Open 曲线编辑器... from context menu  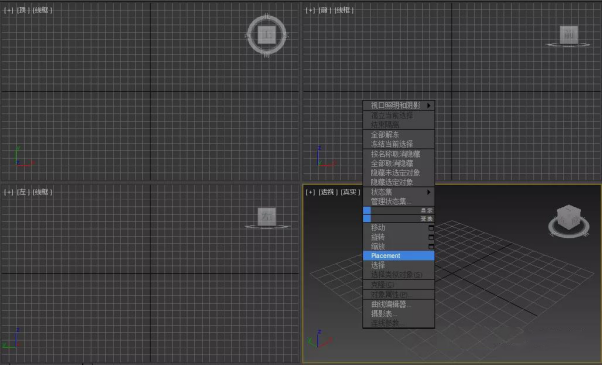click(x=399, y=304)
